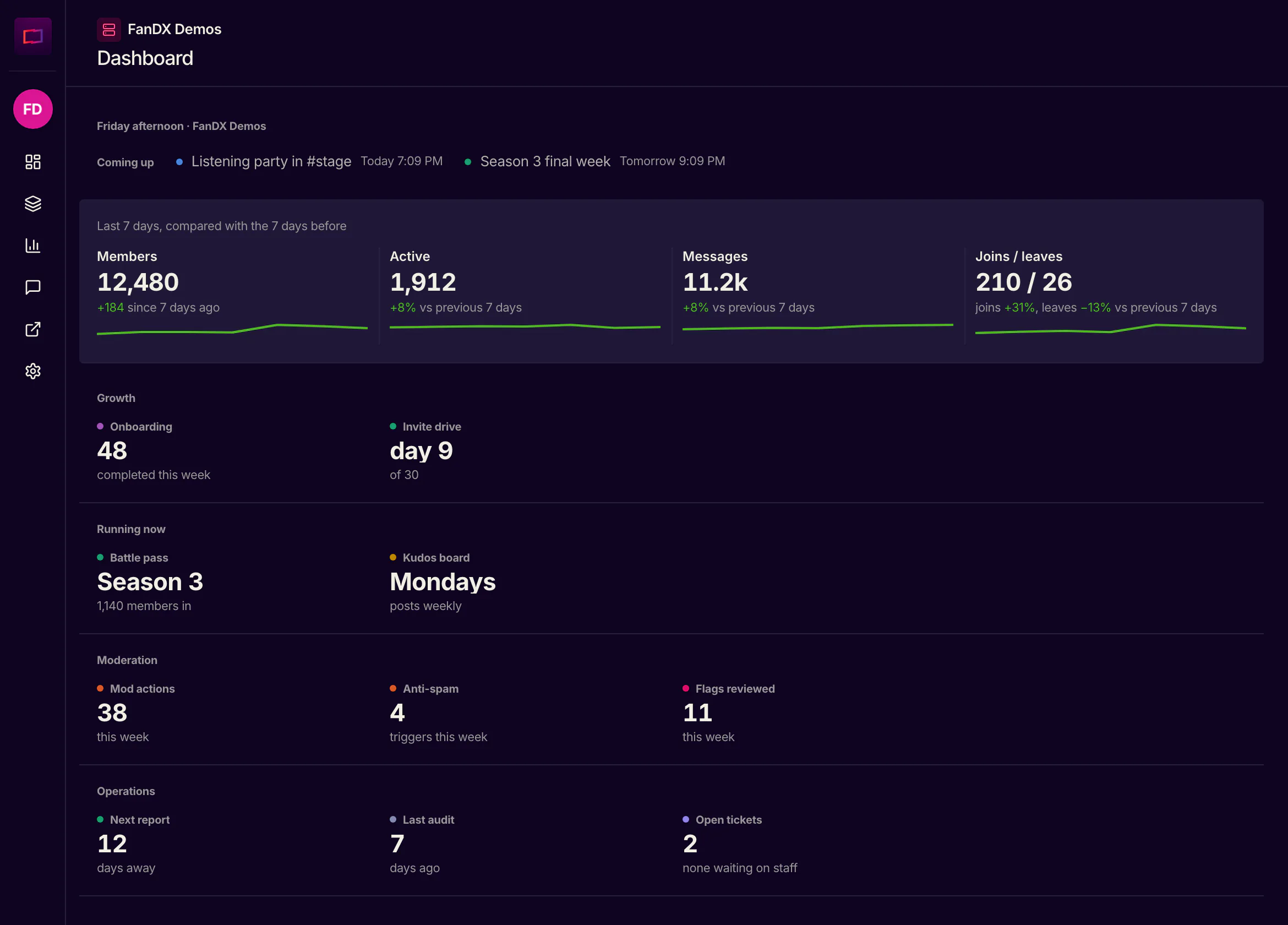The height and width of the screenshot is (925, 1288).
Task: Click the external link icon in sidebar
Action: [x=33, y=329]
